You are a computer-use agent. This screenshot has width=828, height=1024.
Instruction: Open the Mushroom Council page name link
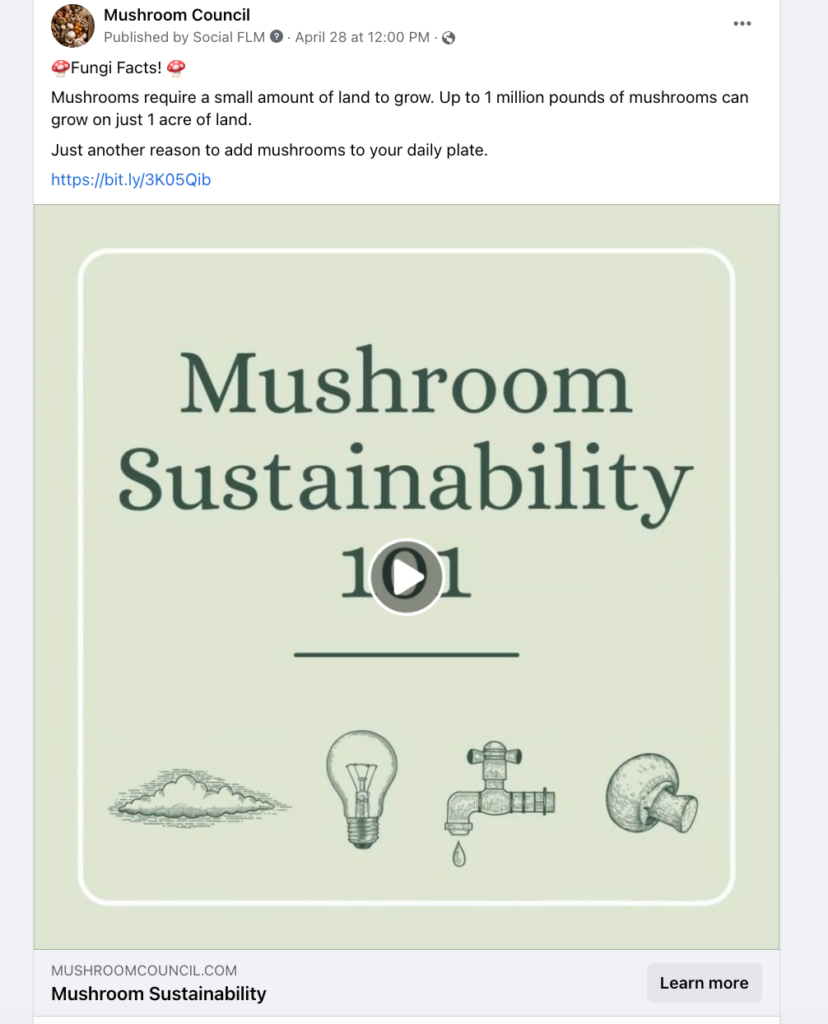tap(177, 15)
